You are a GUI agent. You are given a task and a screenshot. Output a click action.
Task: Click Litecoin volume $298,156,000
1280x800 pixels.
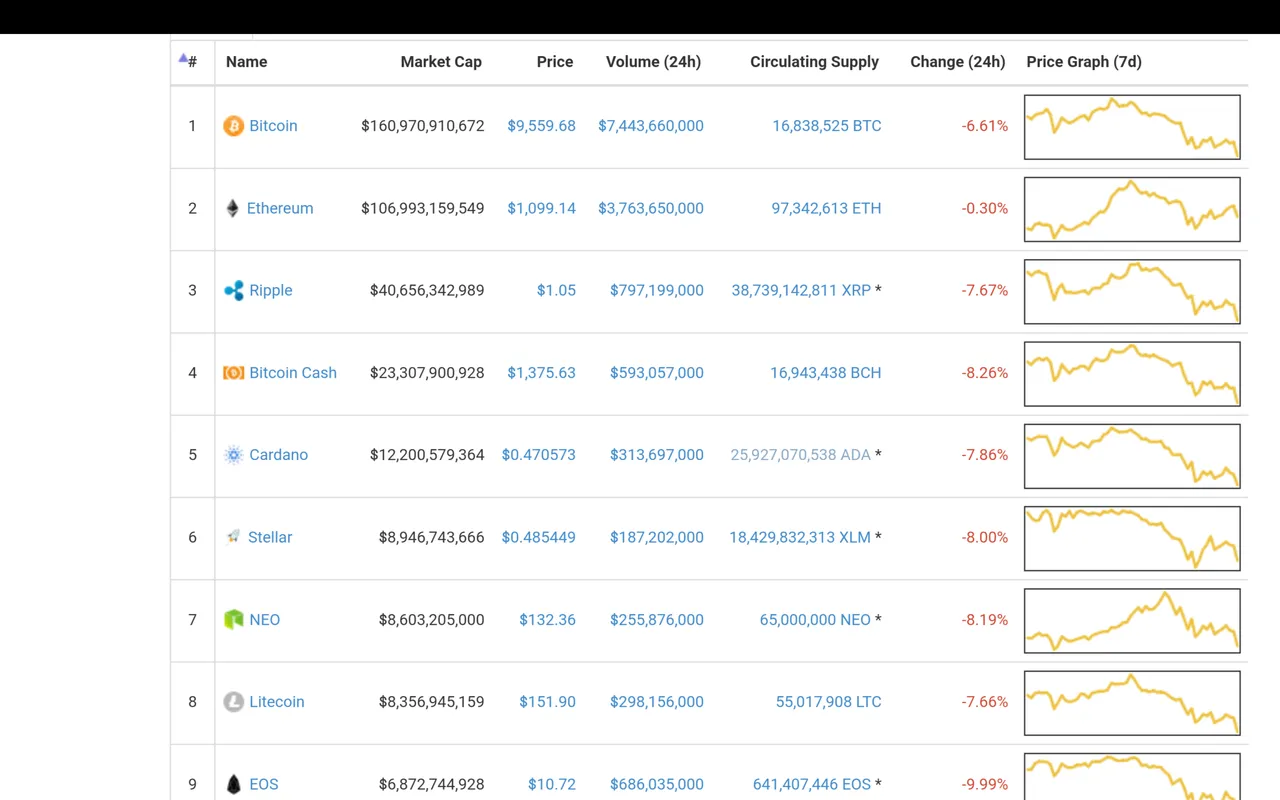(657, 702)
